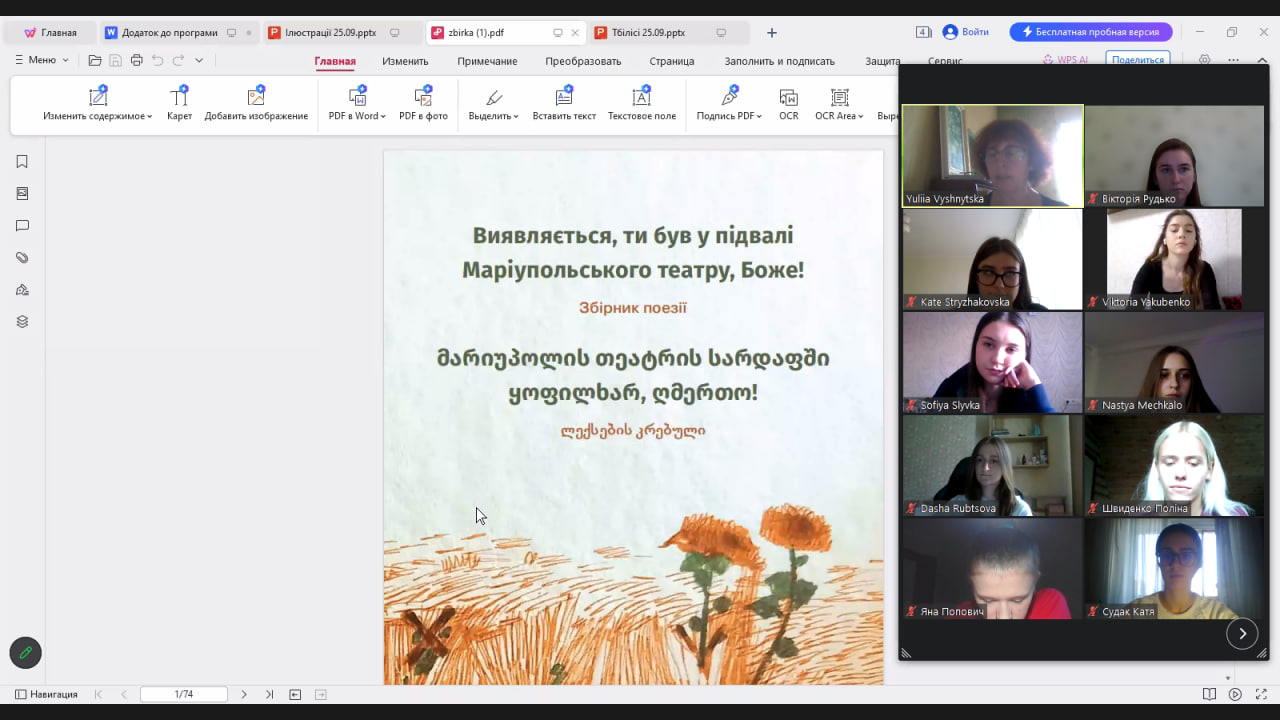Screen dimensions: 1280x720
Task: Click the PDF в фото converter
Action: click(423, 98)
